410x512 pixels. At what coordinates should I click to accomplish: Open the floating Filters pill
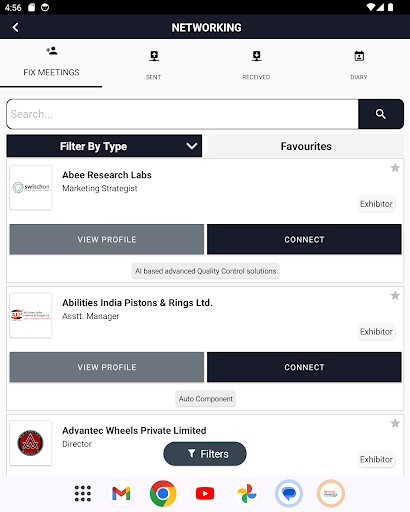205,454
